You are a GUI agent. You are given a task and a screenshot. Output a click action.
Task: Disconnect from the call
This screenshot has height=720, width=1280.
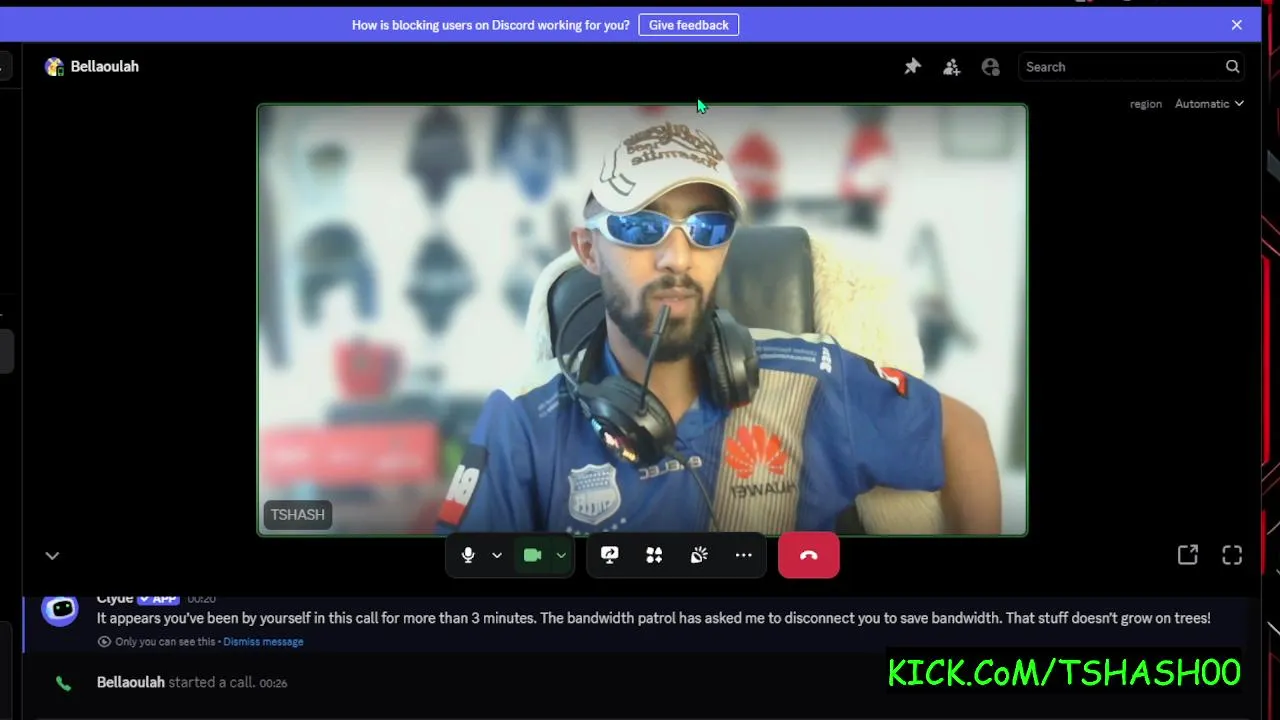[x=809, y=555]
